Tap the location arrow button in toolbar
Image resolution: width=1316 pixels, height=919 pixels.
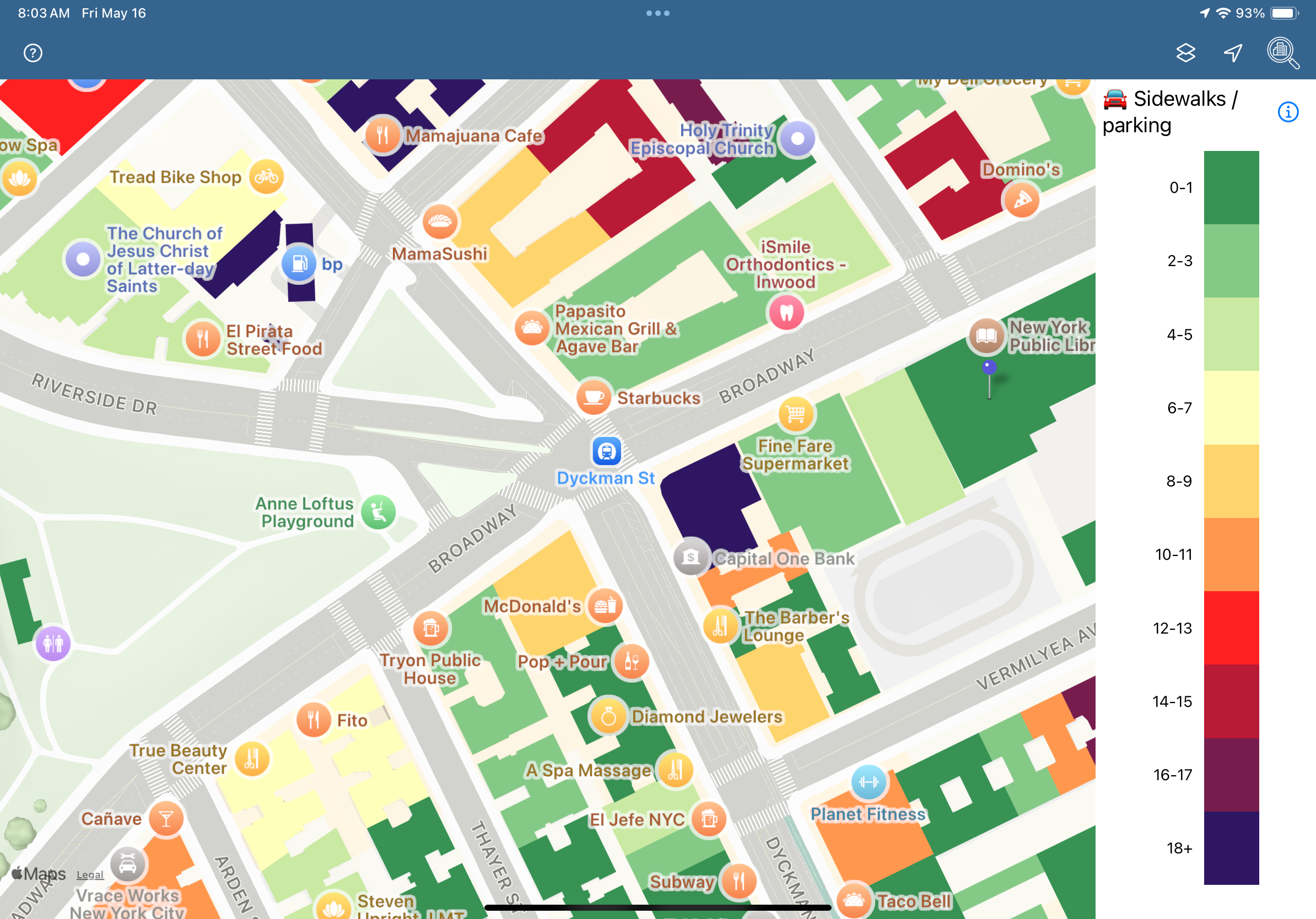click(x=1233, y=53)
